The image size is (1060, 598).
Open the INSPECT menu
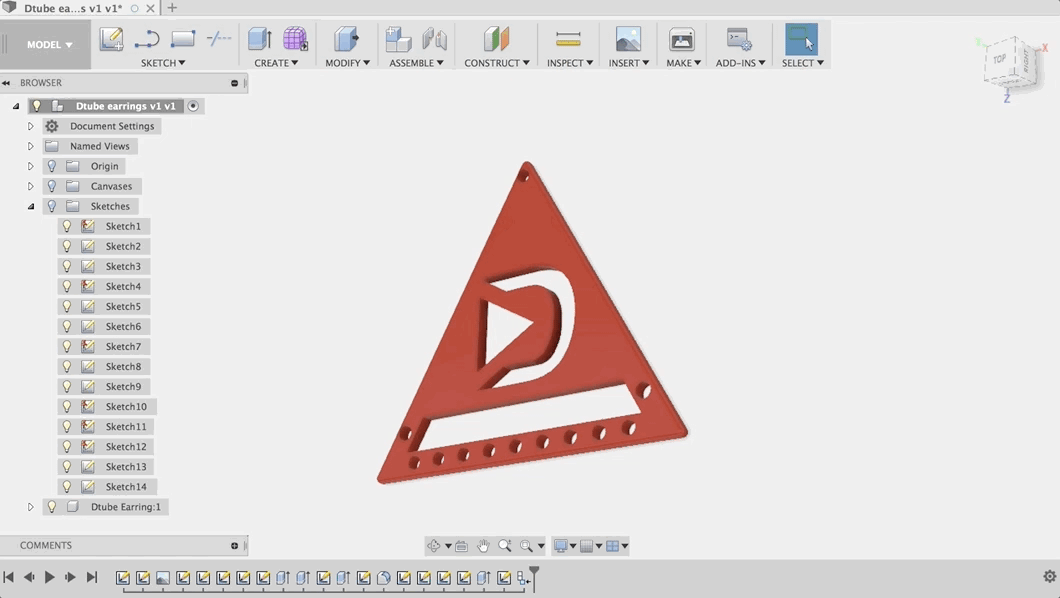(570, 63)
